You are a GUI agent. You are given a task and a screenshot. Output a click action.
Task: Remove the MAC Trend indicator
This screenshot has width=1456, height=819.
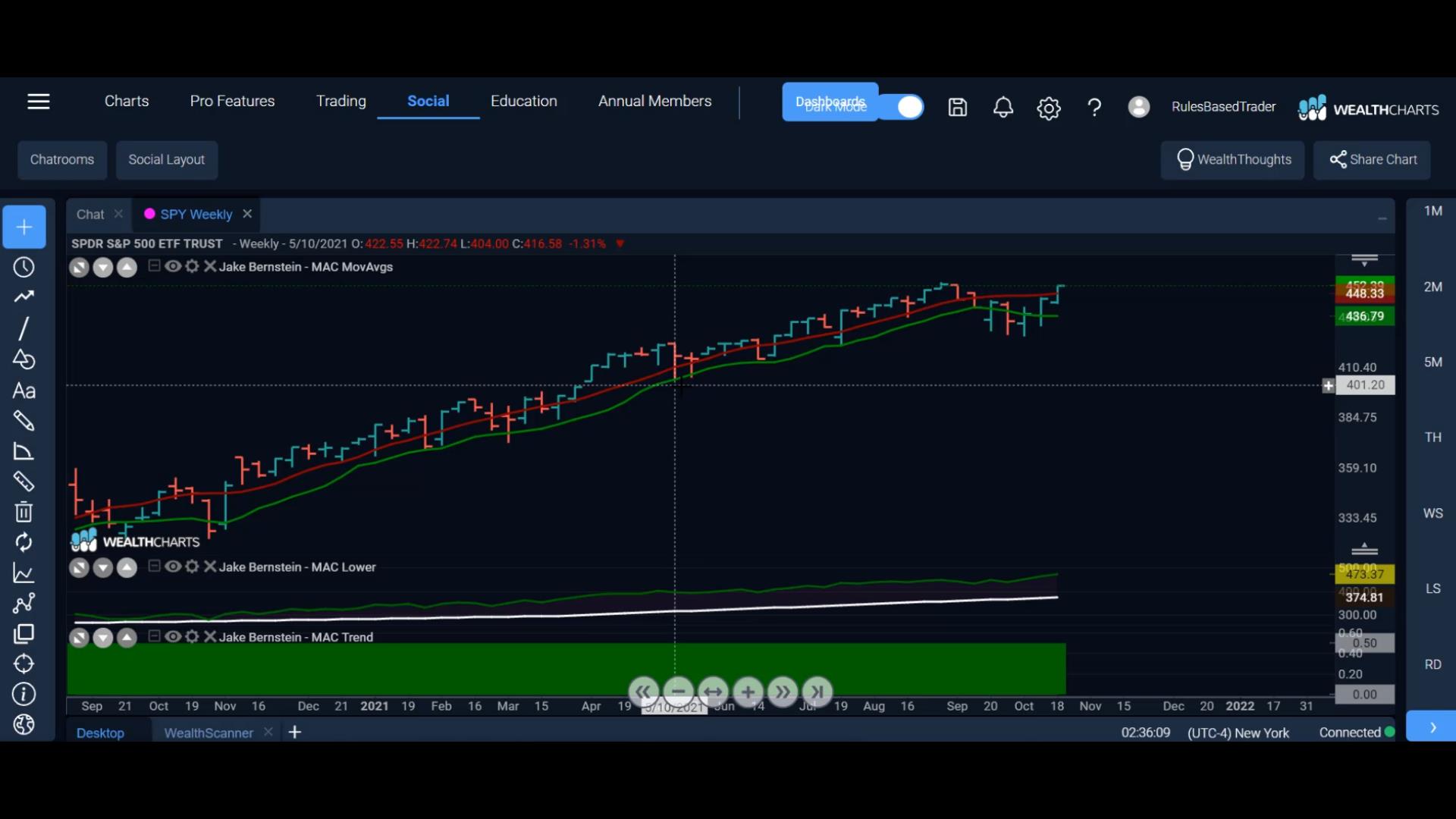point(210,636)
